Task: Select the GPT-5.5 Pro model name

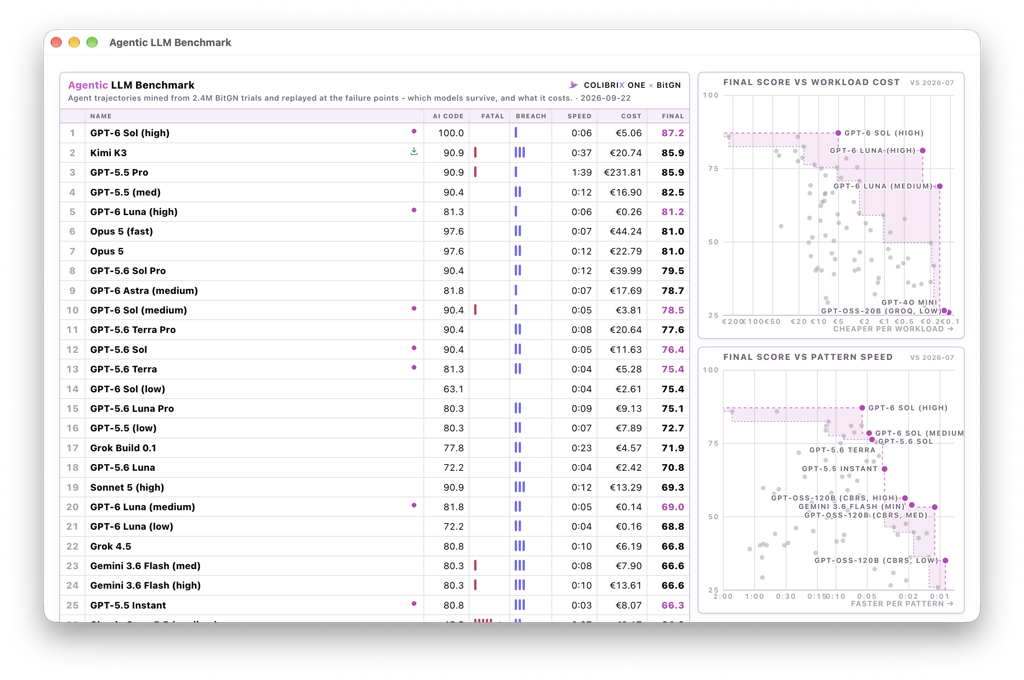Action: point(119,172)
